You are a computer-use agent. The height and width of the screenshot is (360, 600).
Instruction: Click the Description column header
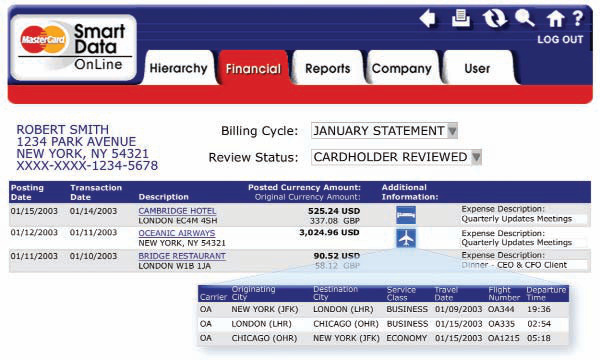point(163,197)
